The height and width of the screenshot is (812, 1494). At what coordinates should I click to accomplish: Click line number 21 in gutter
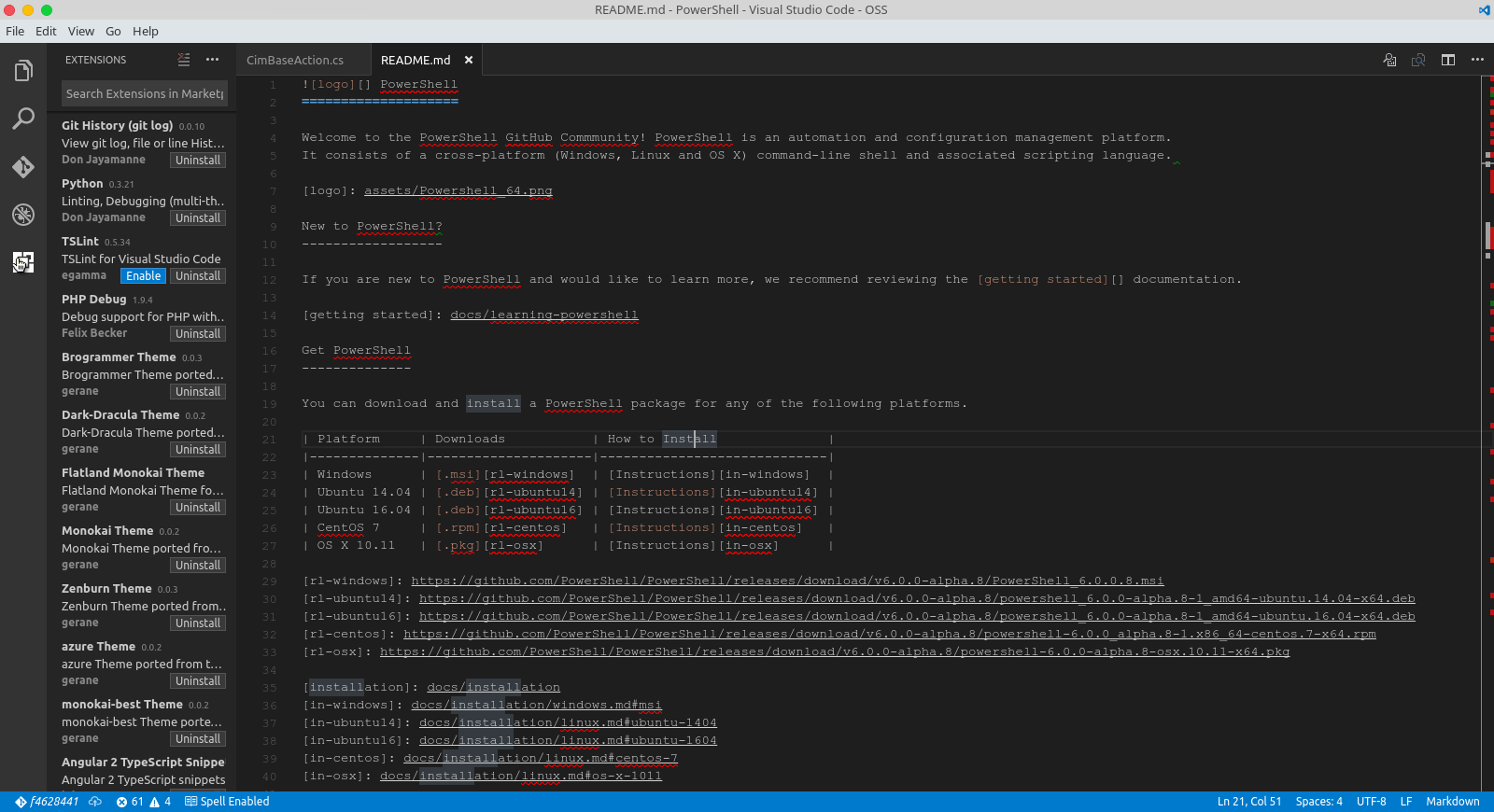pyautogui.click(x=269, y=440)
